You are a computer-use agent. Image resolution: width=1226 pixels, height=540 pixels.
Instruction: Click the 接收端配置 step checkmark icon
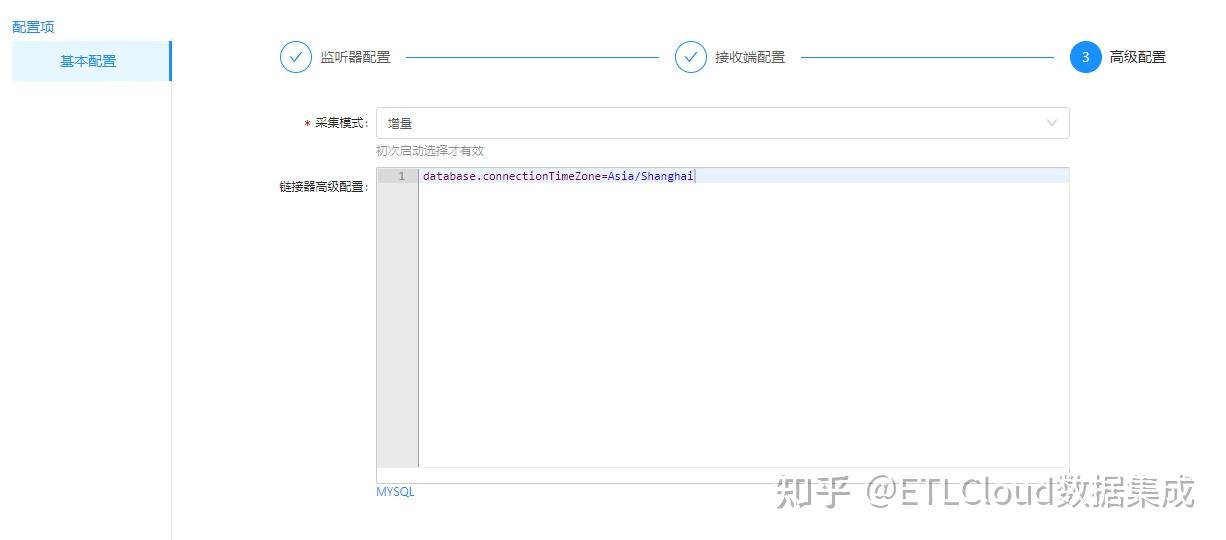pyautogui.click(x=691, y=57)
